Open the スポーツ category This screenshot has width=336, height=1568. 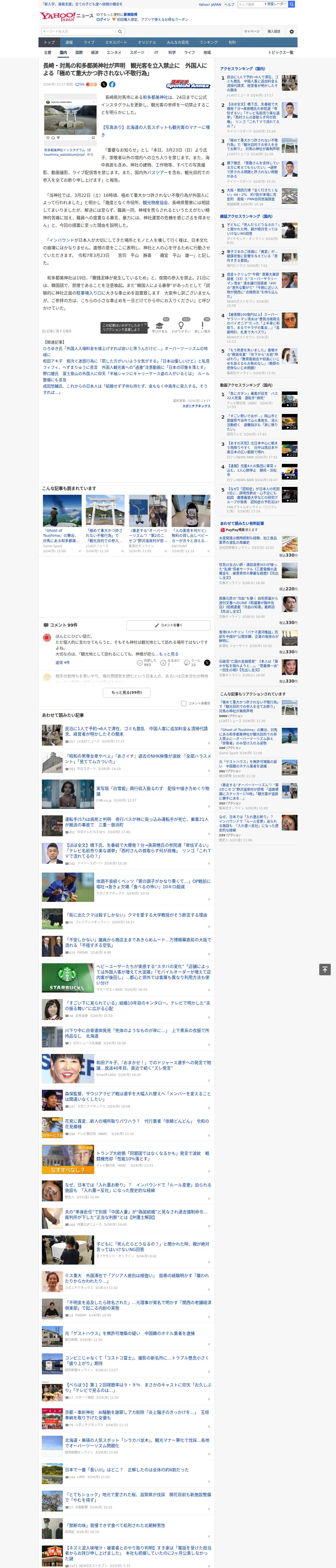pos(137,52)
